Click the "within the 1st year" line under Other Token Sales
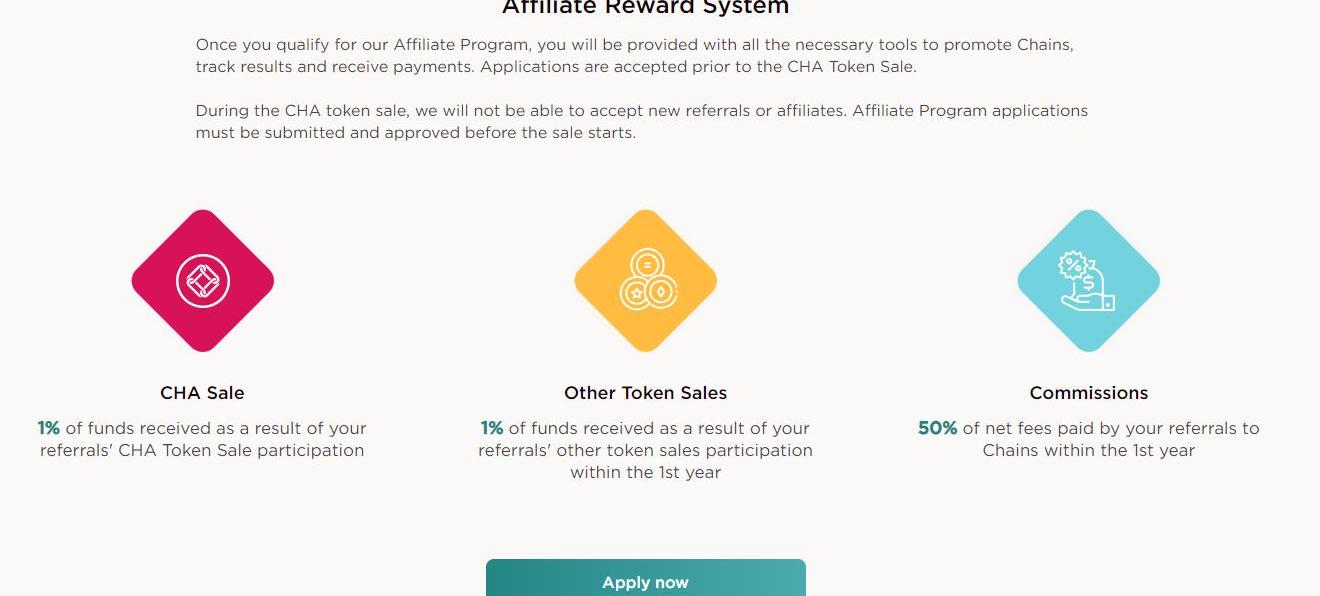 tap(645, 472)
